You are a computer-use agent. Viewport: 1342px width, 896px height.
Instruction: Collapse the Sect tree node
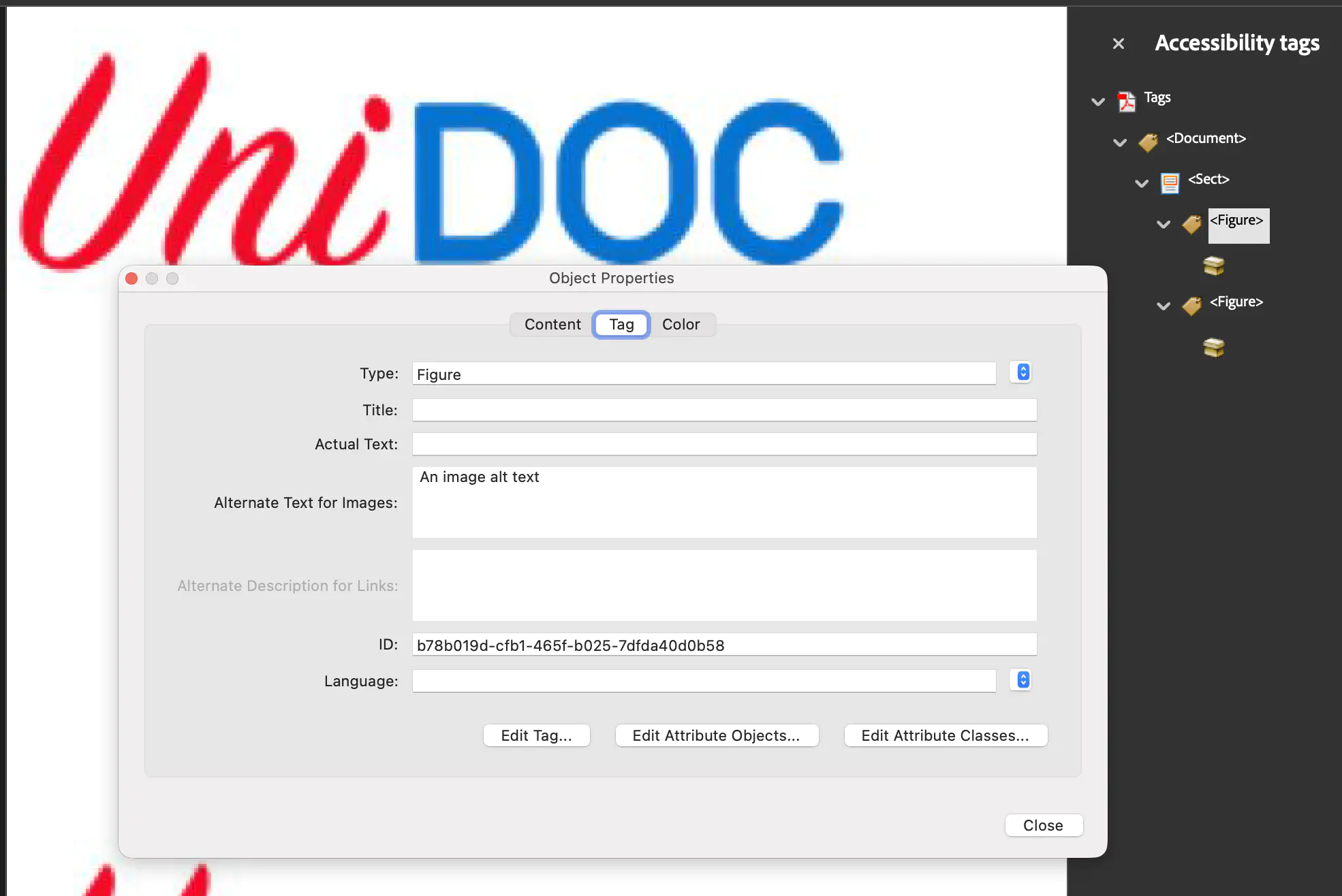(x=1142, y=183)
